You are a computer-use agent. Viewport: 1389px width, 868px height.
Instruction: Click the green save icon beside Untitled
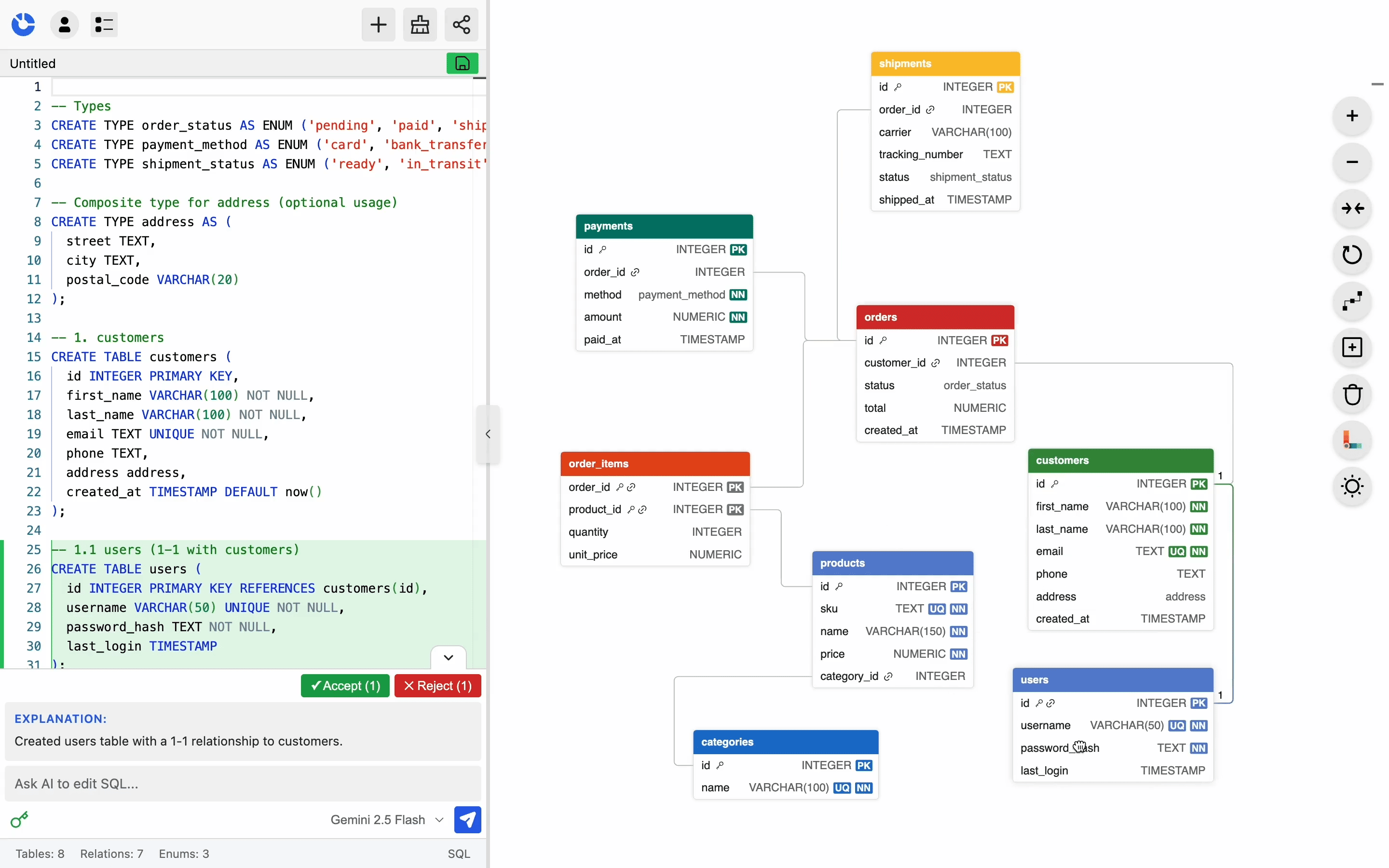click(x=462, y=63)
